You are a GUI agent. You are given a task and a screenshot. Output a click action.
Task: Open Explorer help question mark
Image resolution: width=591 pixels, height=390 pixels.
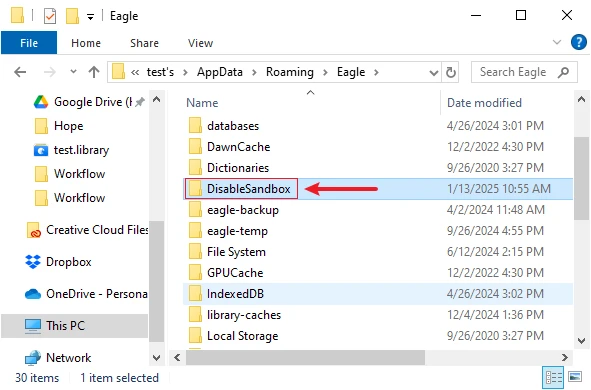pyautogui.click(x=579, y=42)
